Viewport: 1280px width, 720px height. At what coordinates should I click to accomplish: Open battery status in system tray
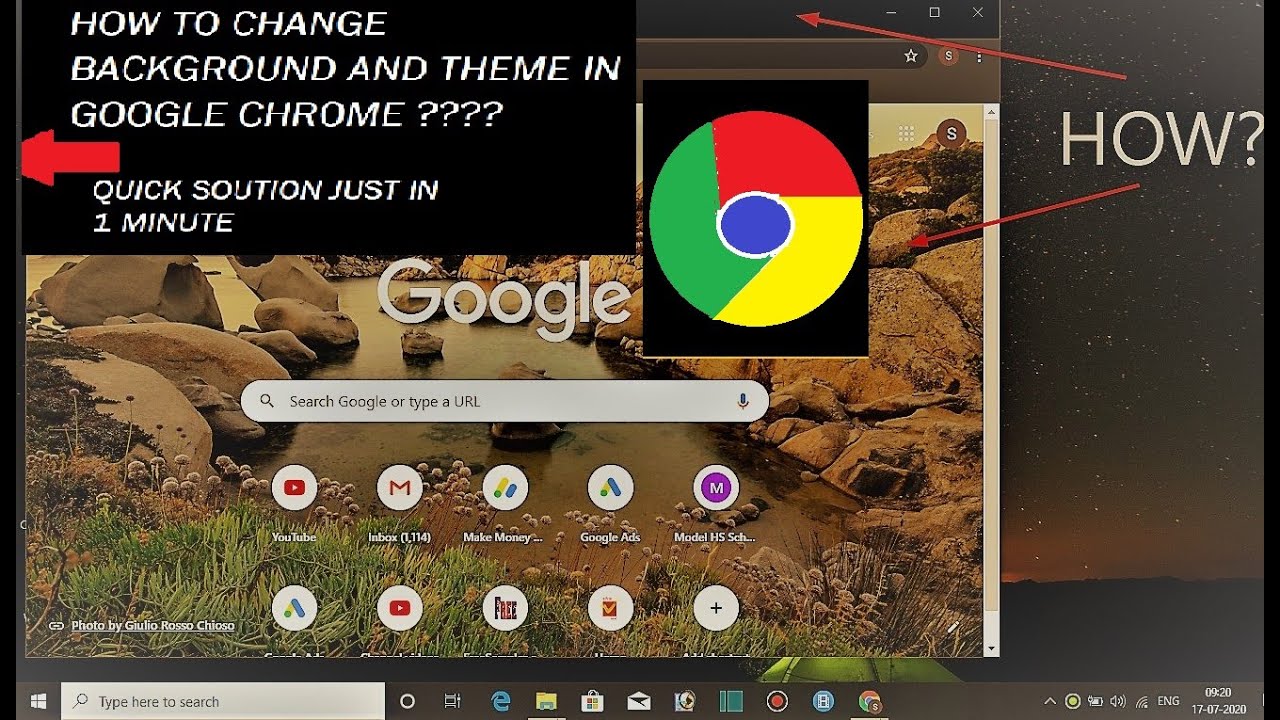click(x=1096, y=701)
